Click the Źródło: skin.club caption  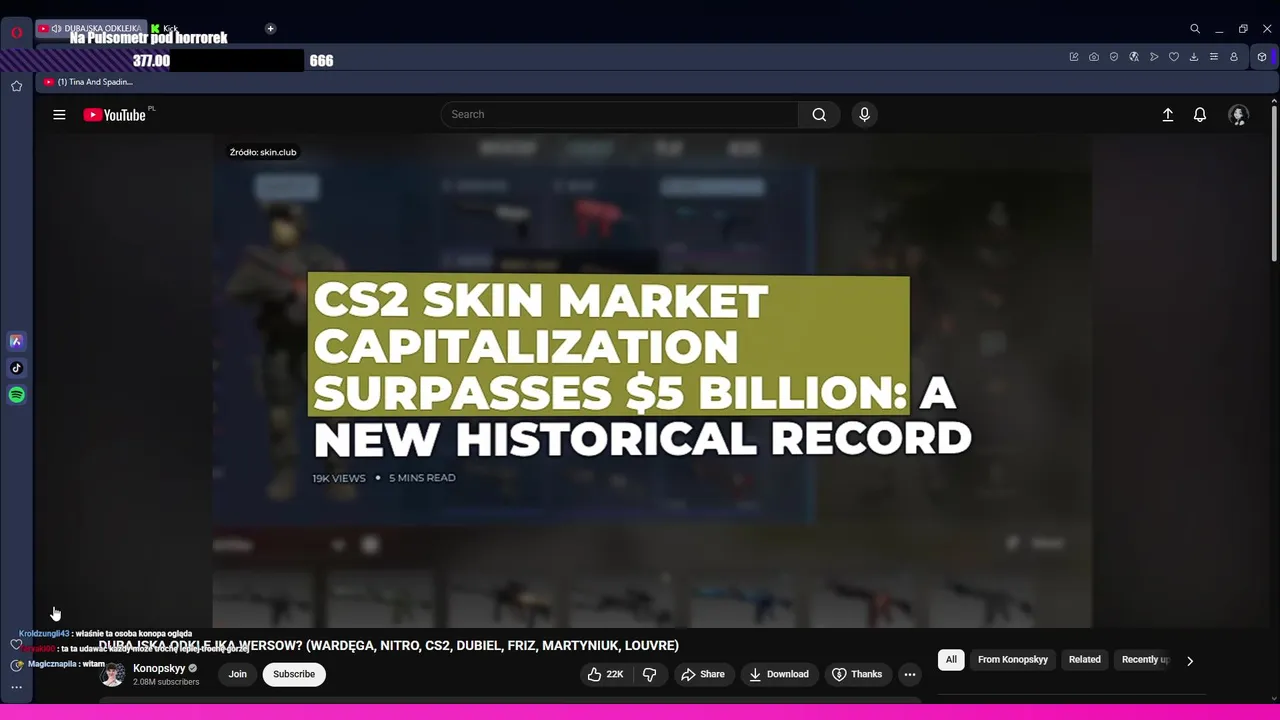pos(263,152)
